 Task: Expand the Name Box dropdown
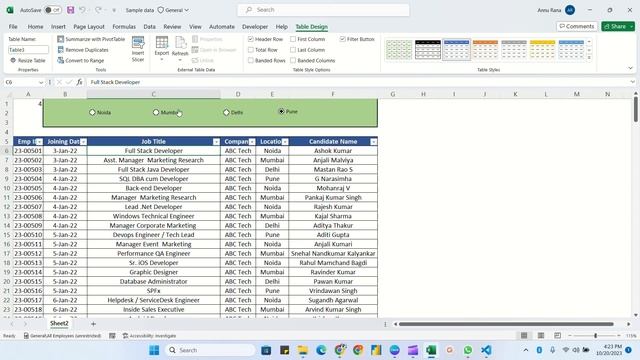(41, 82)
